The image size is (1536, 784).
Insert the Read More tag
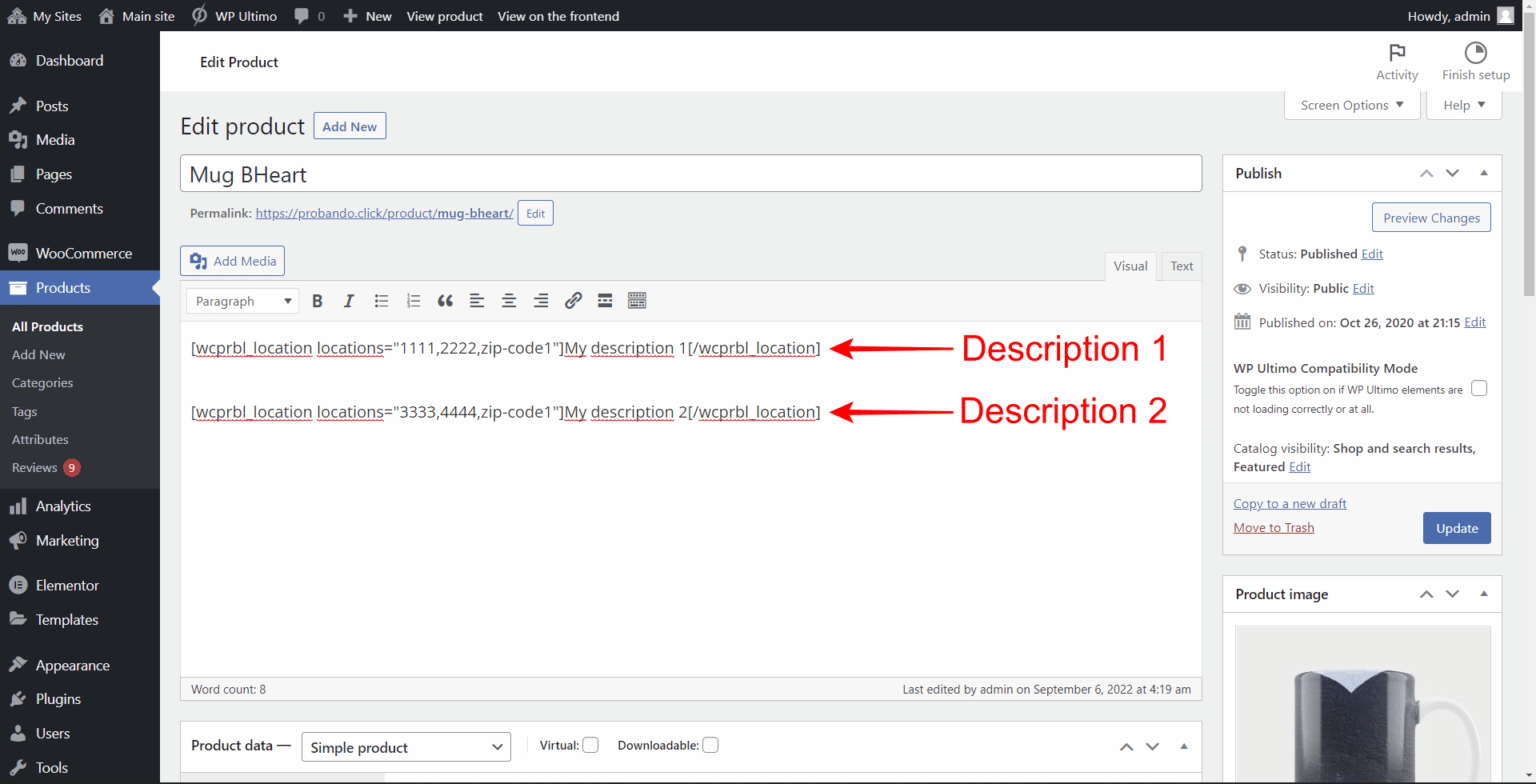(x=605, y=300)
